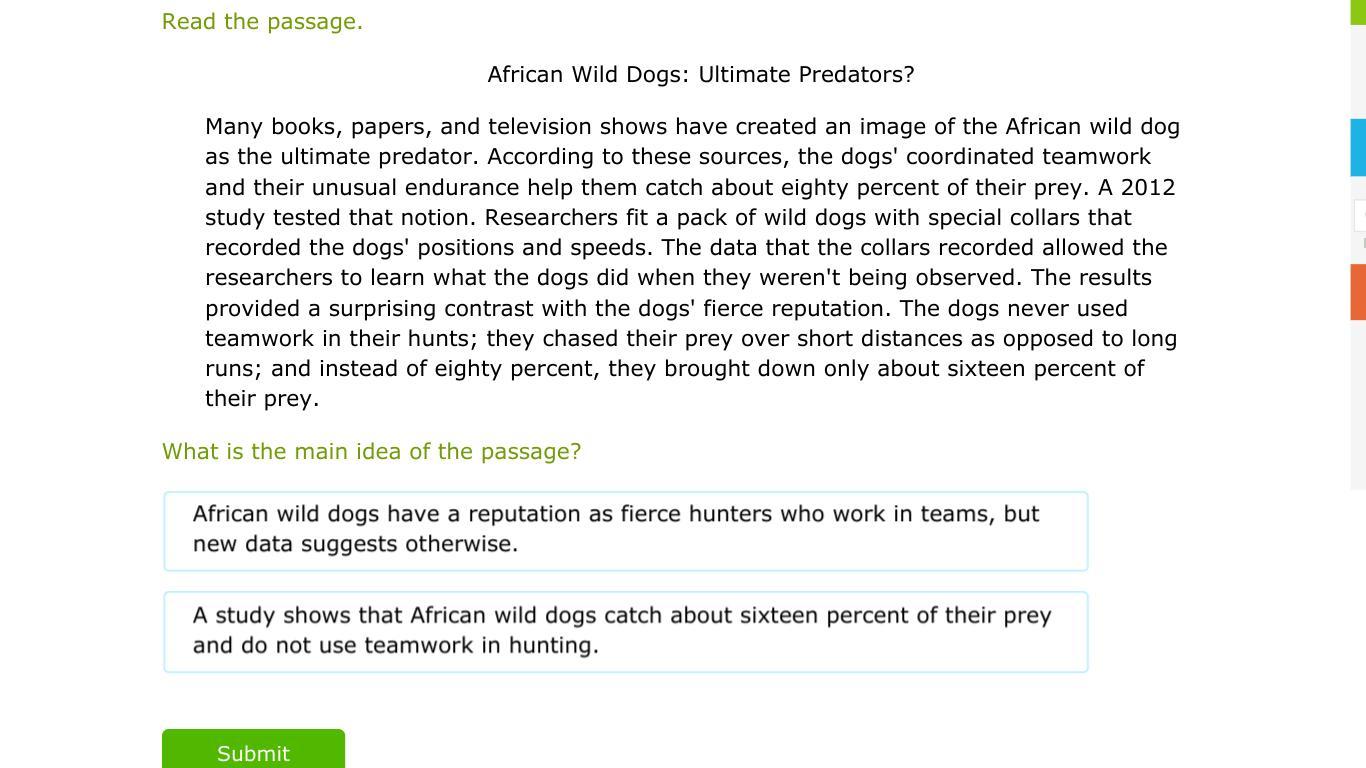Click the small white box in the right sidebar
This screenshot has width=1366, height=768.
1360,215
